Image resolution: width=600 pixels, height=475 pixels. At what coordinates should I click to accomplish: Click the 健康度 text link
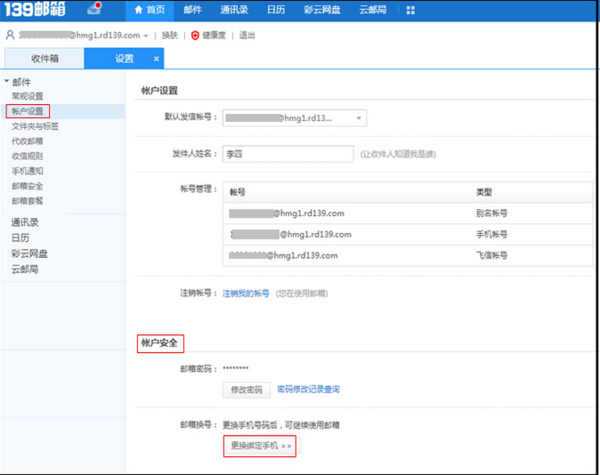pos(214,35)
